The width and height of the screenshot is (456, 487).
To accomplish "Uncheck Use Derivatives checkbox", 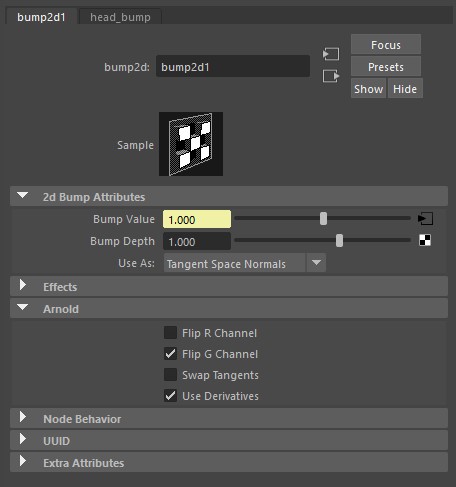I will click(x=170, y=396).
